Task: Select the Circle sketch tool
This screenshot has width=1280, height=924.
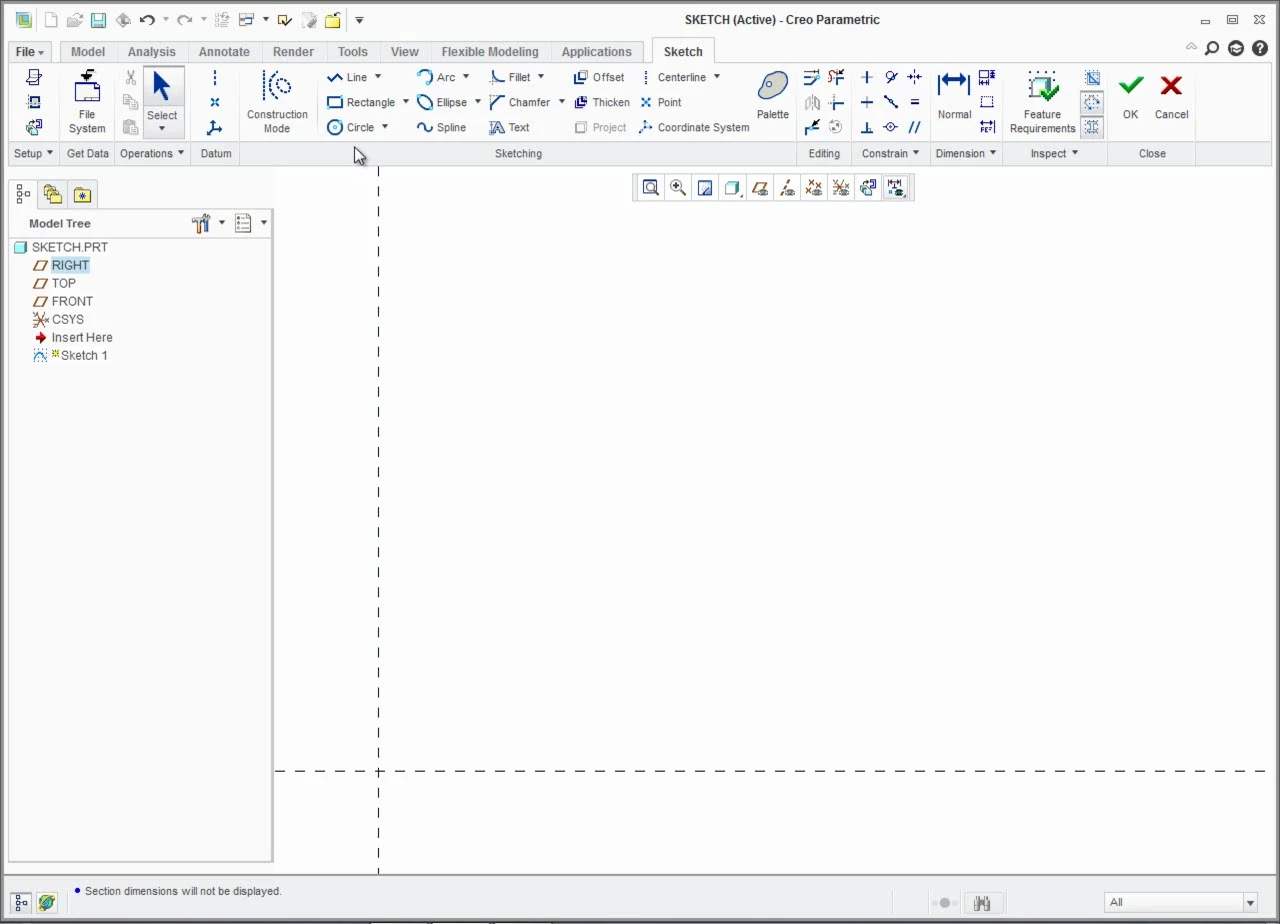Action: 351,127
